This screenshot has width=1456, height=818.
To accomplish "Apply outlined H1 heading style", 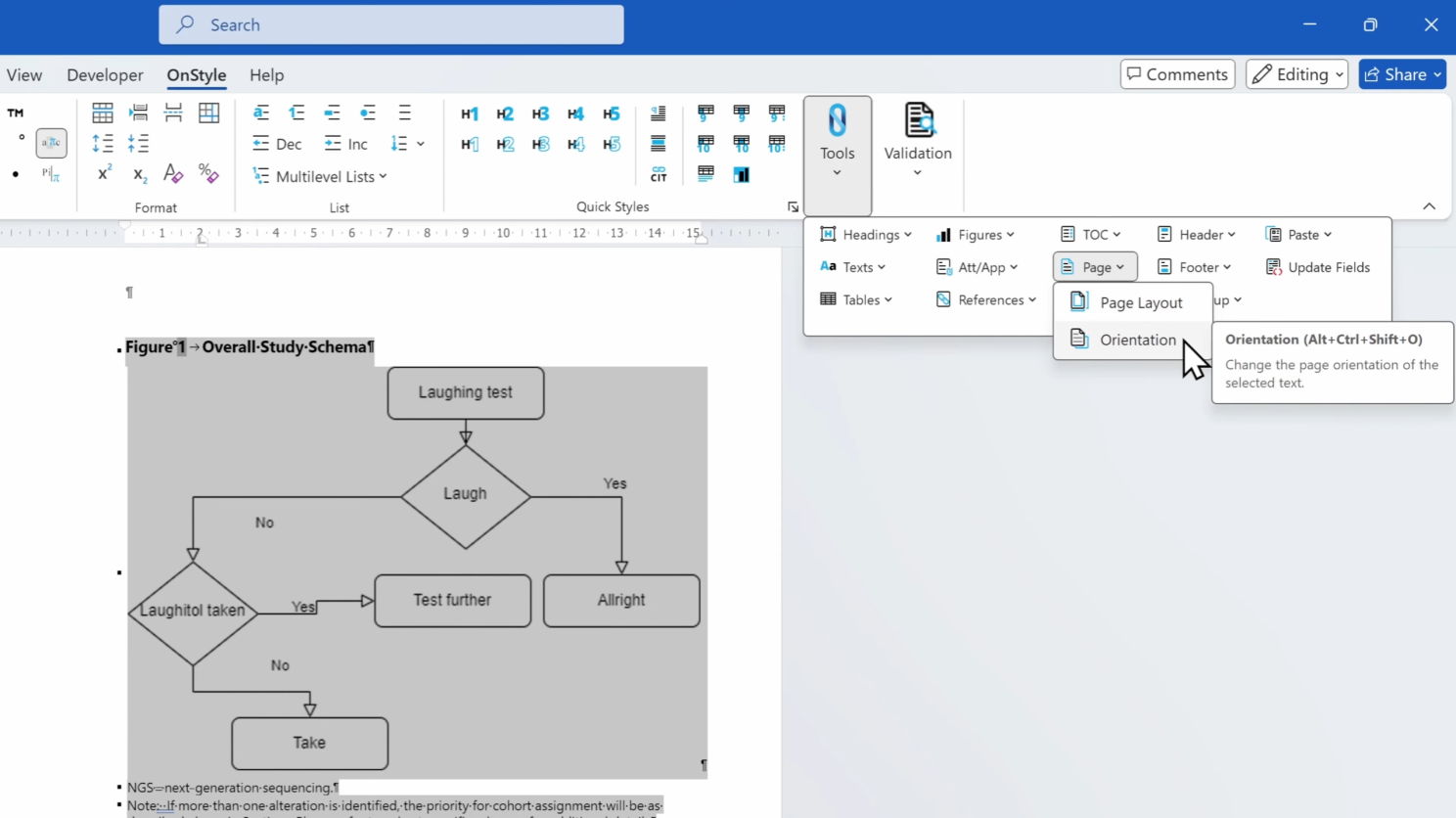I will (470, 144).
